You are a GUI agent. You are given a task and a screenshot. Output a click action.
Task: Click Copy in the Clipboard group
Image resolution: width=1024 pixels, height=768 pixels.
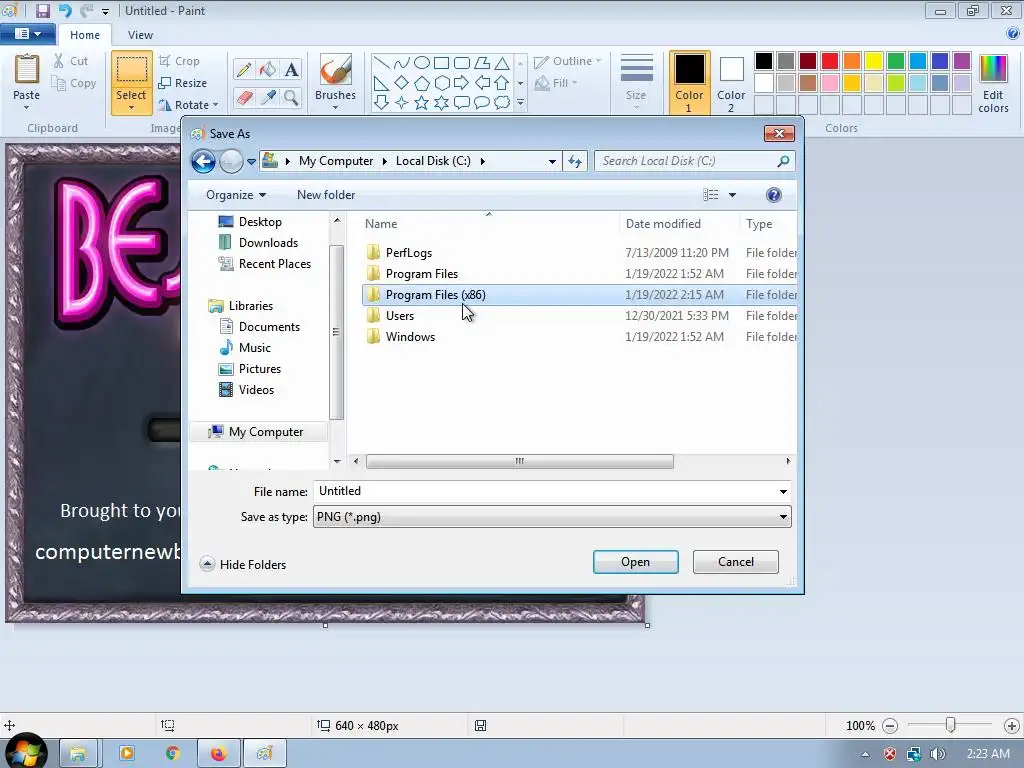tap(74, 83)
